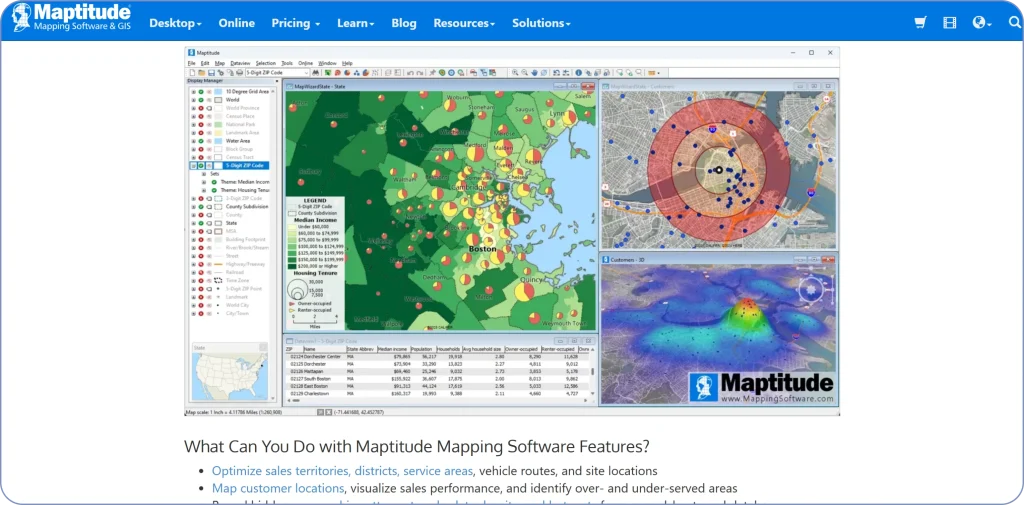Select the 02126 Mattapan row
The height and width of the screenshot is (505, 1024).
tap(439, 370)
